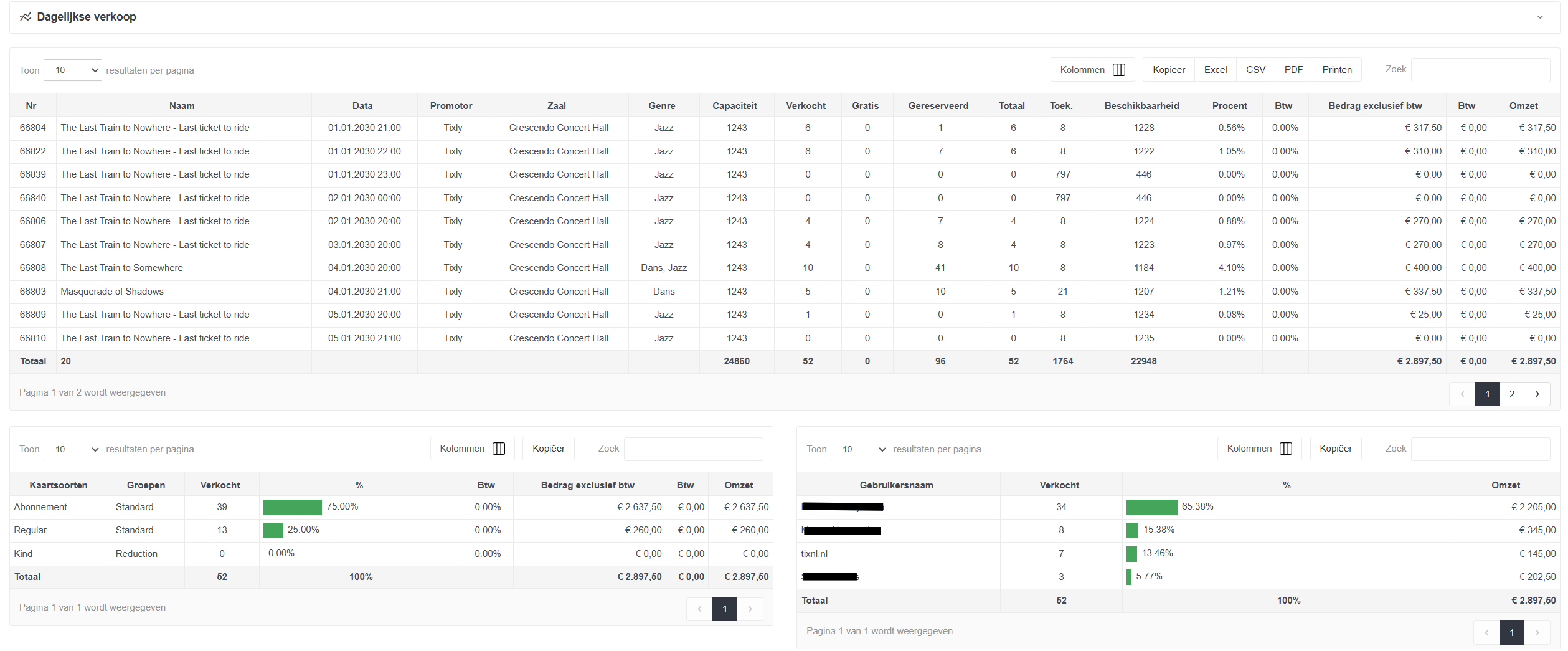1568x651 pixels.
Task: Open results-per-page dropdown of main sales table
Action: 73,70
